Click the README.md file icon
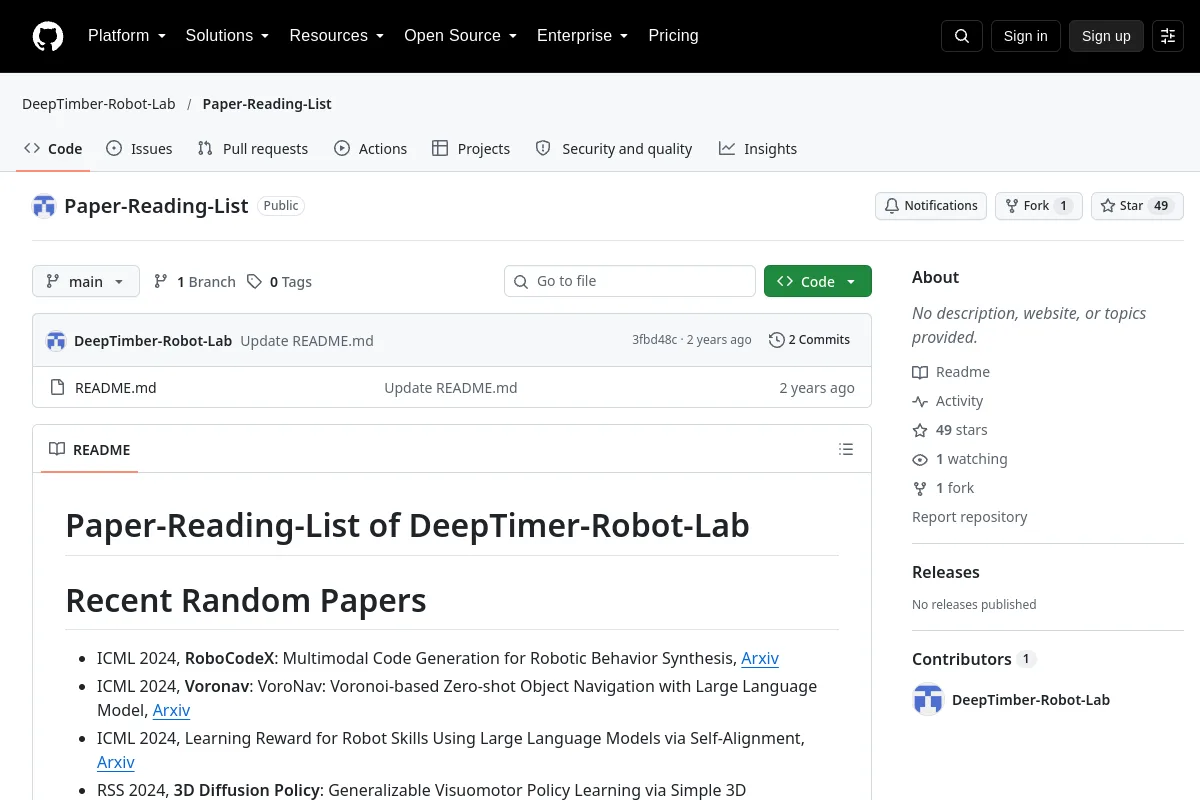This screenshot has height=800, width=1200. coord(57,388)
